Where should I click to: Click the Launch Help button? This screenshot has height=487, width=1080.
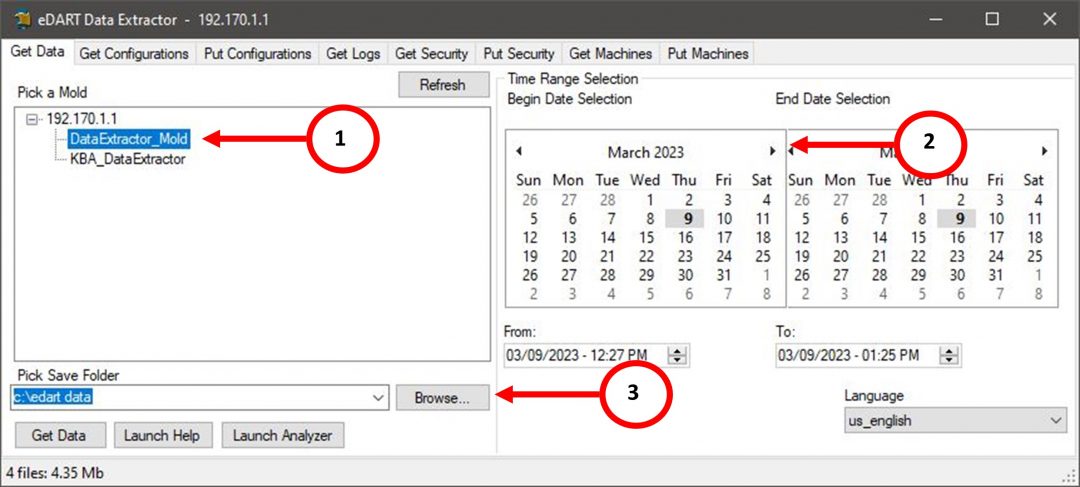(x=162, y=435)
